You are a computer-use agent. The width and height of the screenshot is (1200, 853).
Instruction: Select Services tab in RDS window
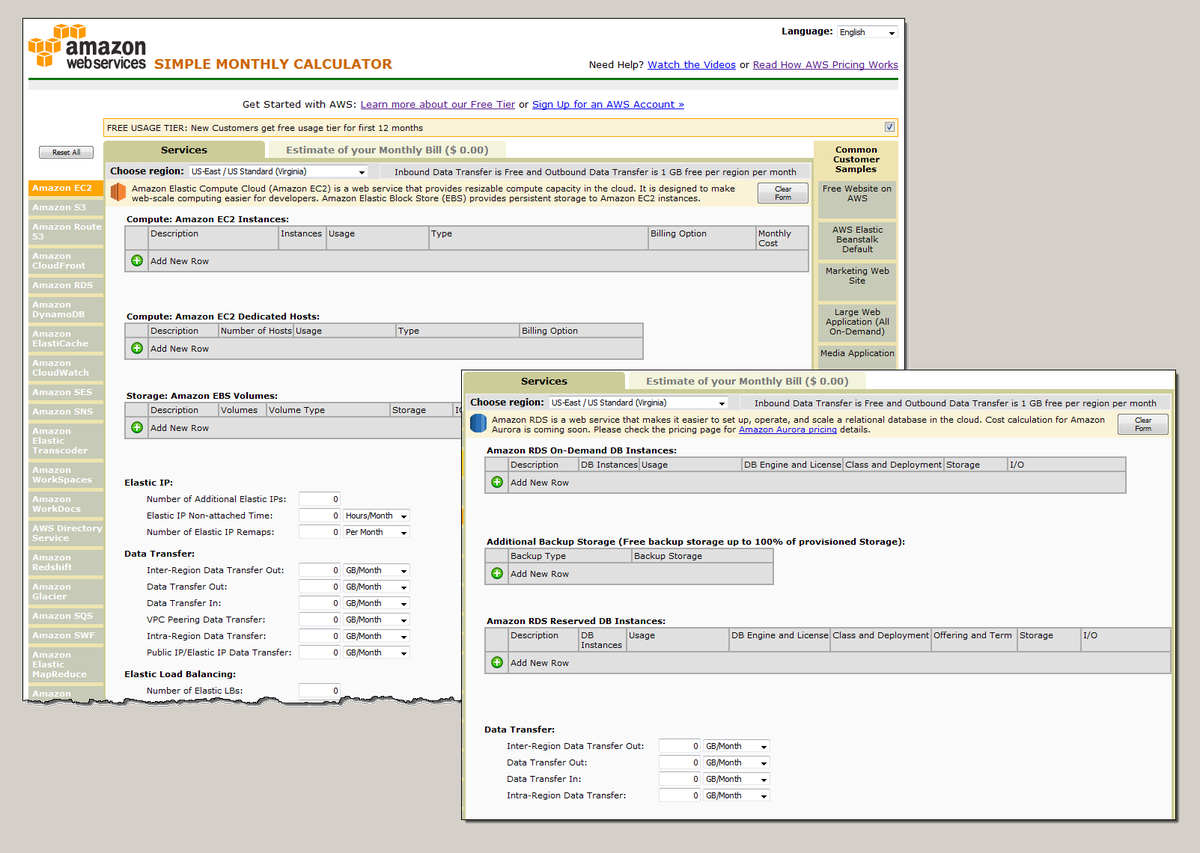click(x=544, y=381)
